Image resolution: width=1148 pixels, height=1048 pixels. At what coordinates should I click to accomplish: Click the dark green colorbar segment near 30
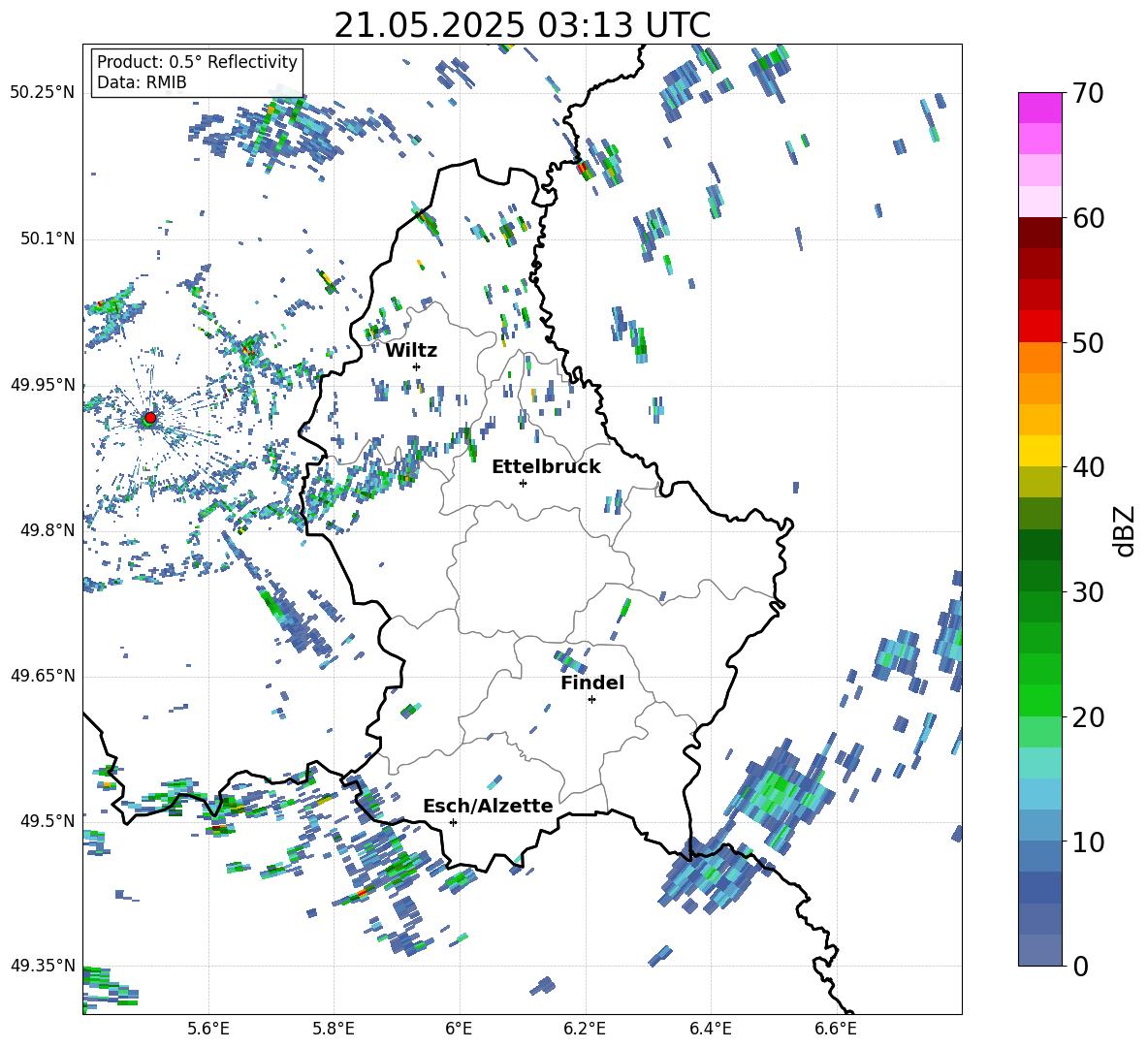1039,576
